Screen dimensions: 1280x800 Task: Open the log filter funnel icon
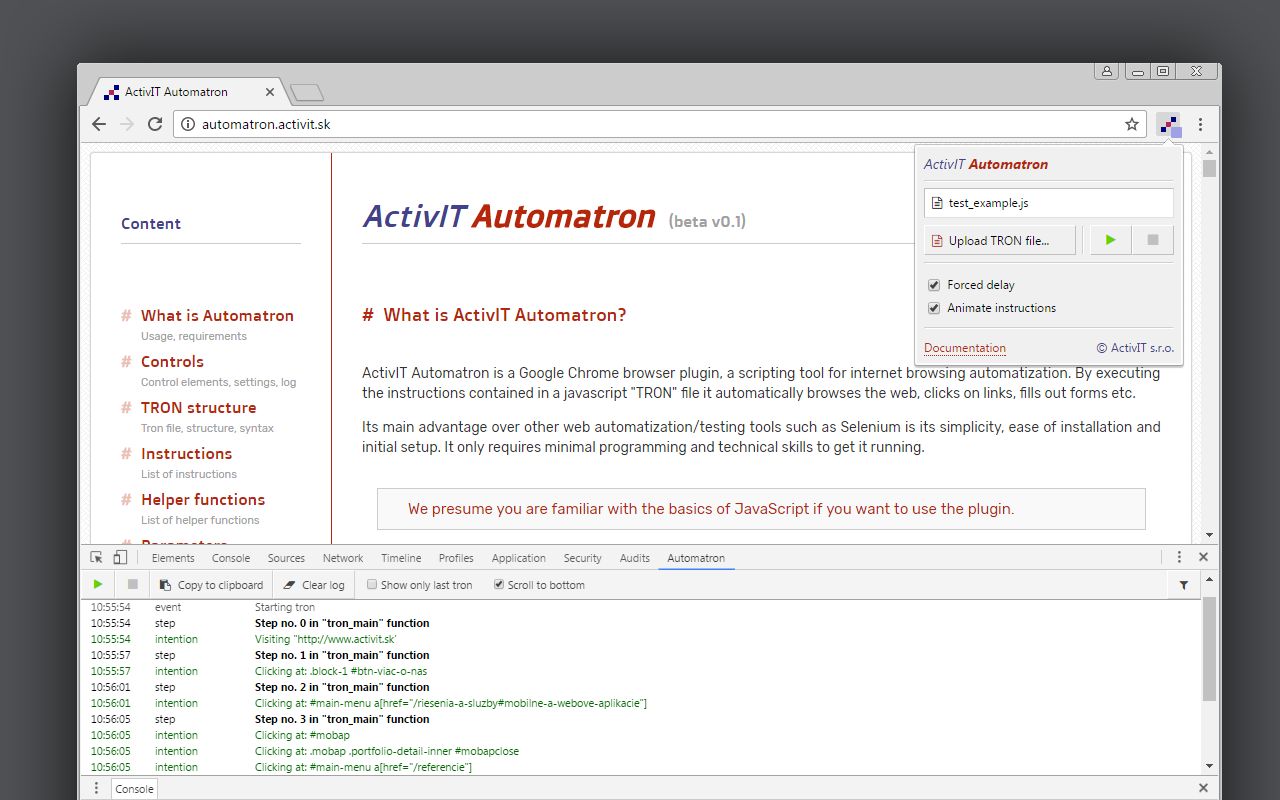coord(1183,584)
